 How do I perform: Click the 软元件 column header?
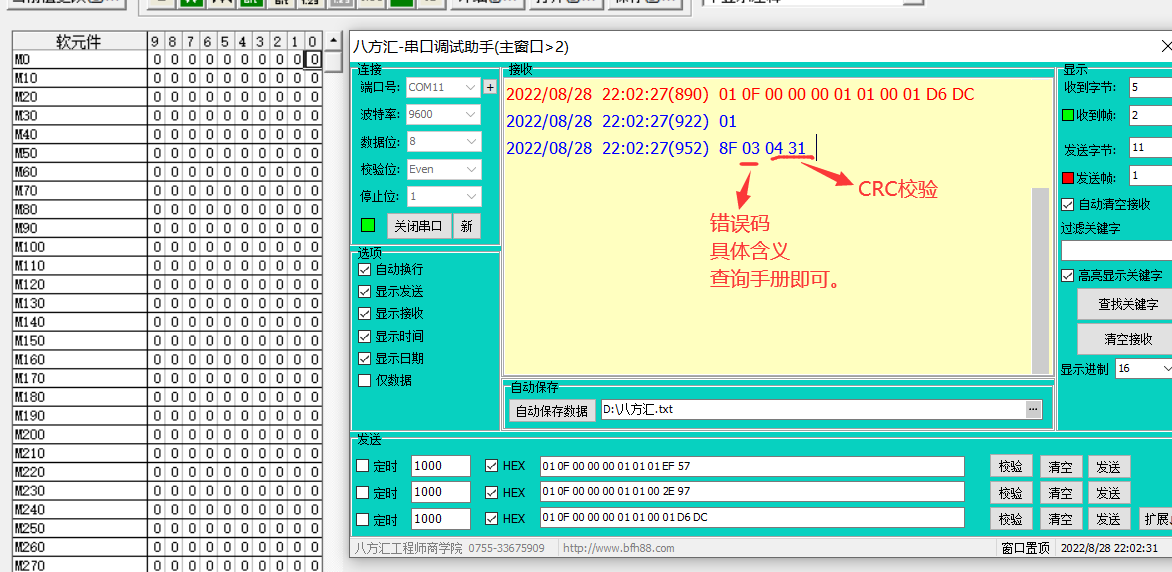(x=78, y=41)
